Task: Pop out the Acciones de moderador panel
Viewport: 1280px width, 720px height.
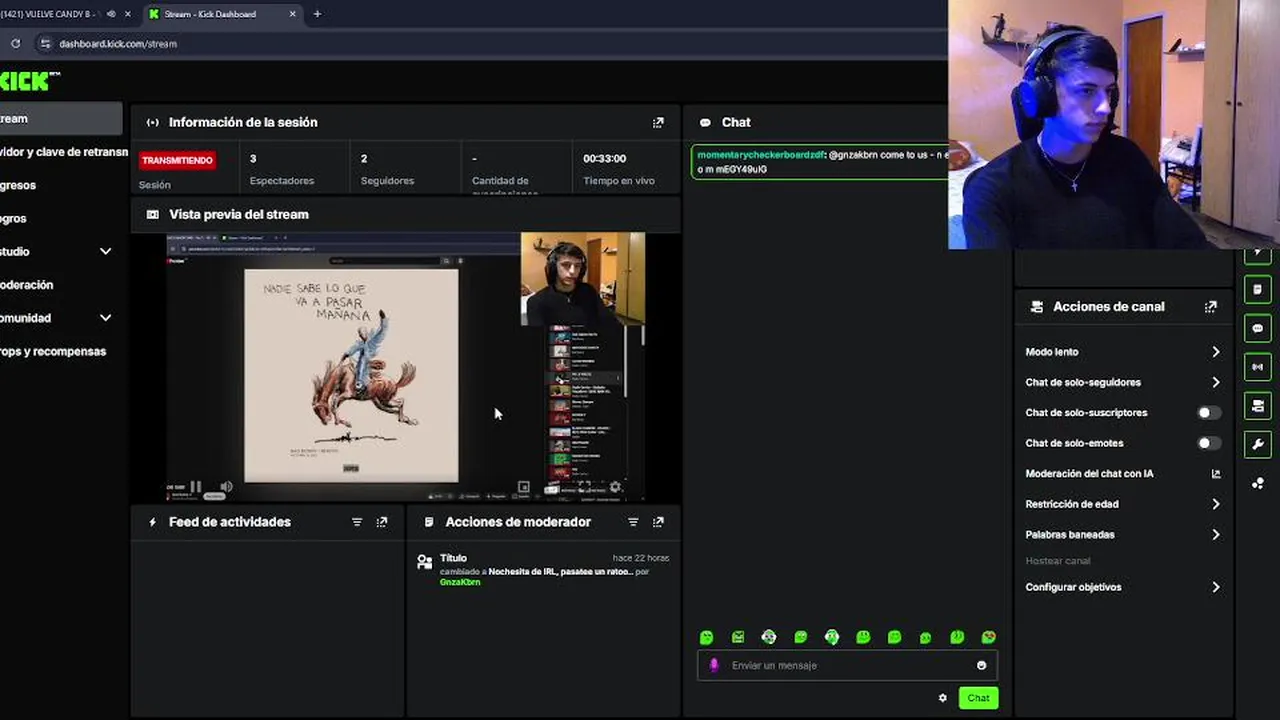Action: (x=658, y=522)
